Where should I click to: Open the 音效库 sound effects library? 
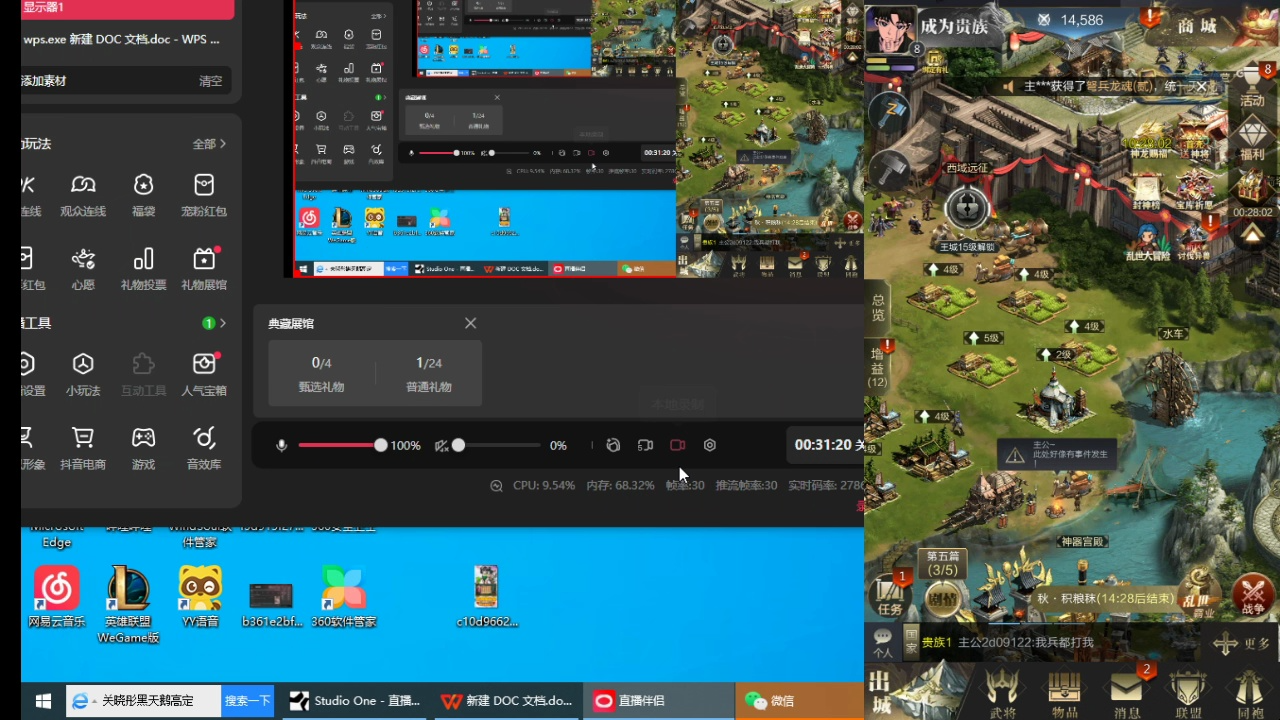pos(204,448)
